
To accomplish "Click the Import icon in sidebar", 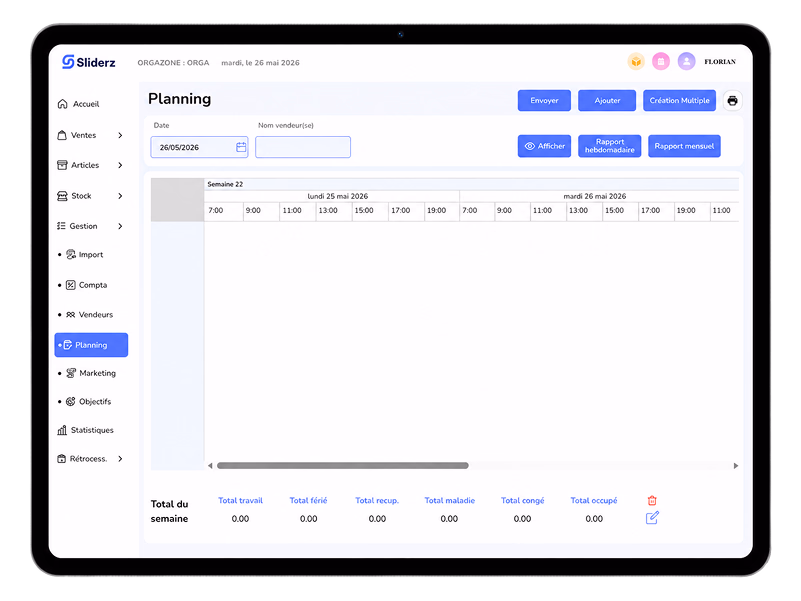I will pos(71,255).
